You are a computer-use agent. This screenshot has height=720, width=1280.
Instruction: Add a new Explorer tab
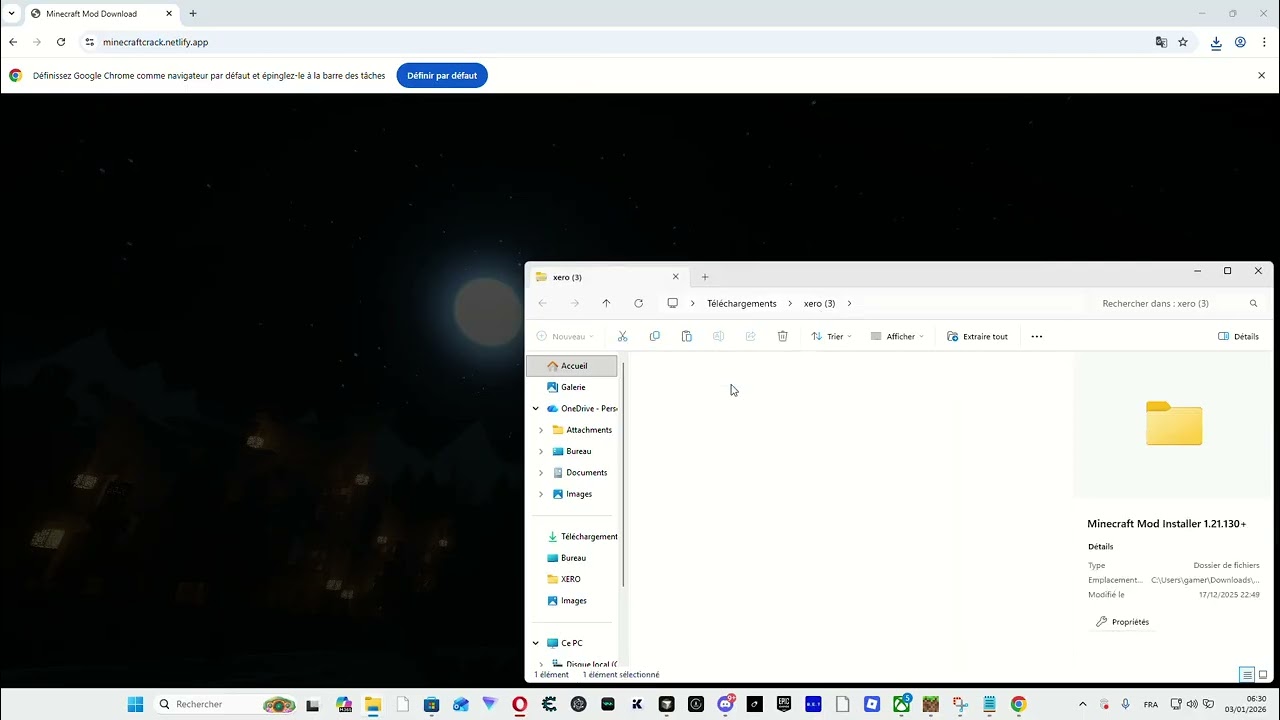705,277
